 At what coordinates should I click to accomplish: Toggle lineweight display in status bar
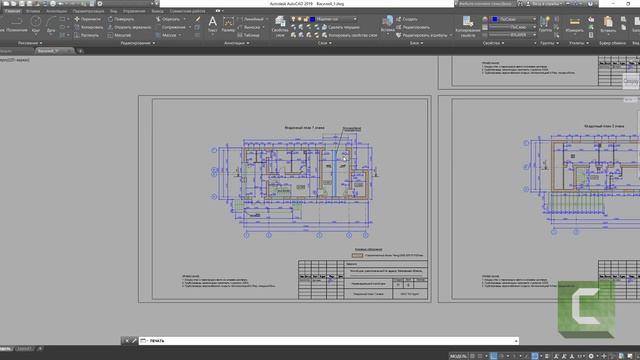click(547, 356)
